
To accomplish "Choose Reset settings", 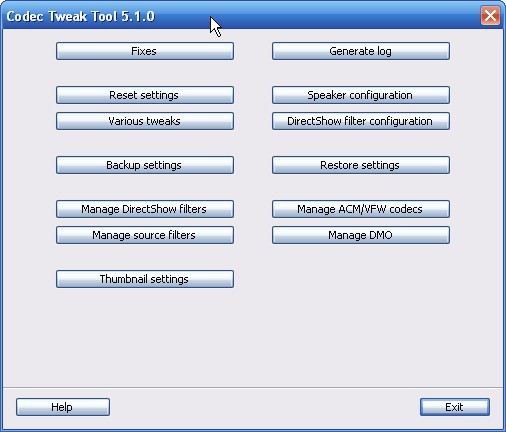I will click(x=145, y=95).
